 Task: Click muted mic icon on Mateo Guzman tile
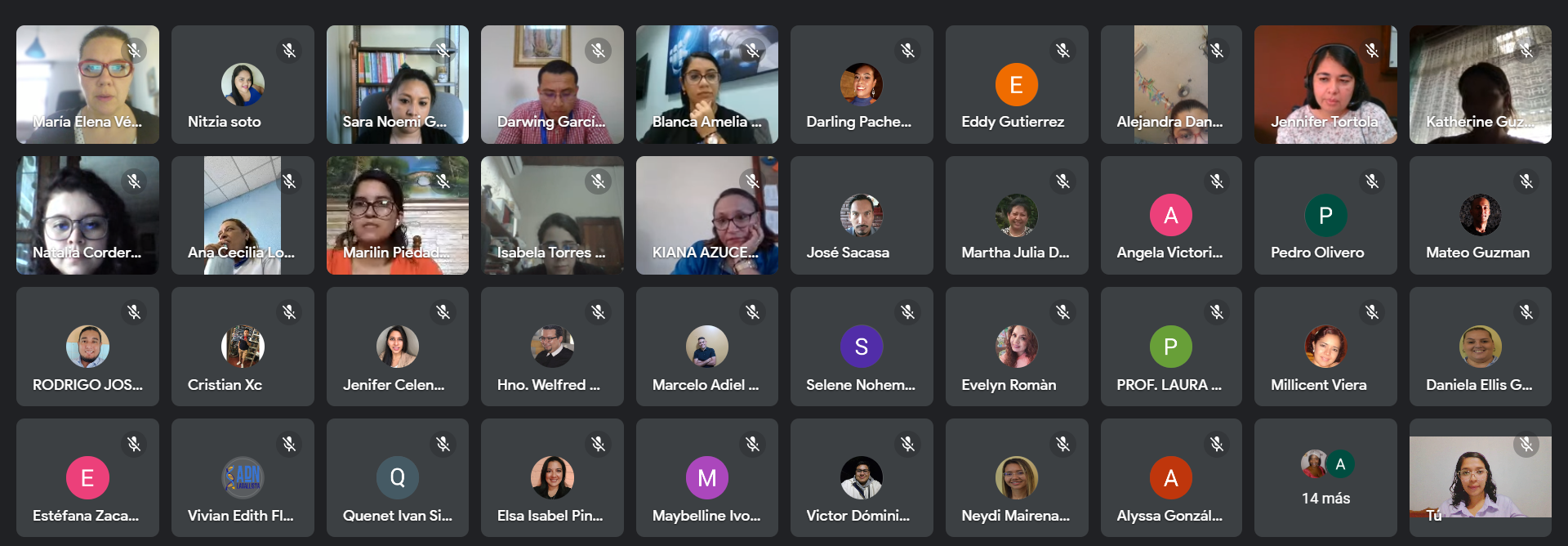tap(1526, 181)
